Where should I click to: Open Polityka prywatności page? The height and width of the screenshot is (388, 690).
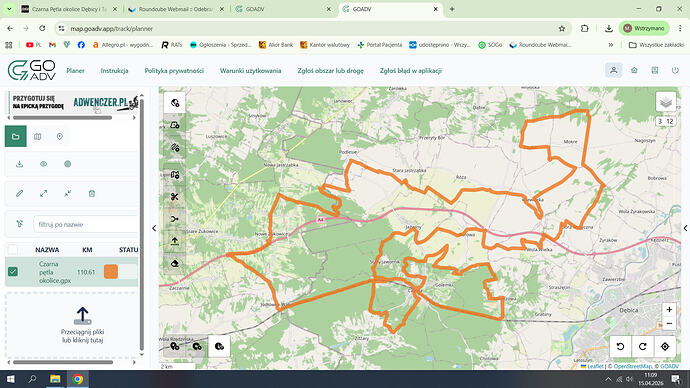pyautogui.click(x=174, y=70)
